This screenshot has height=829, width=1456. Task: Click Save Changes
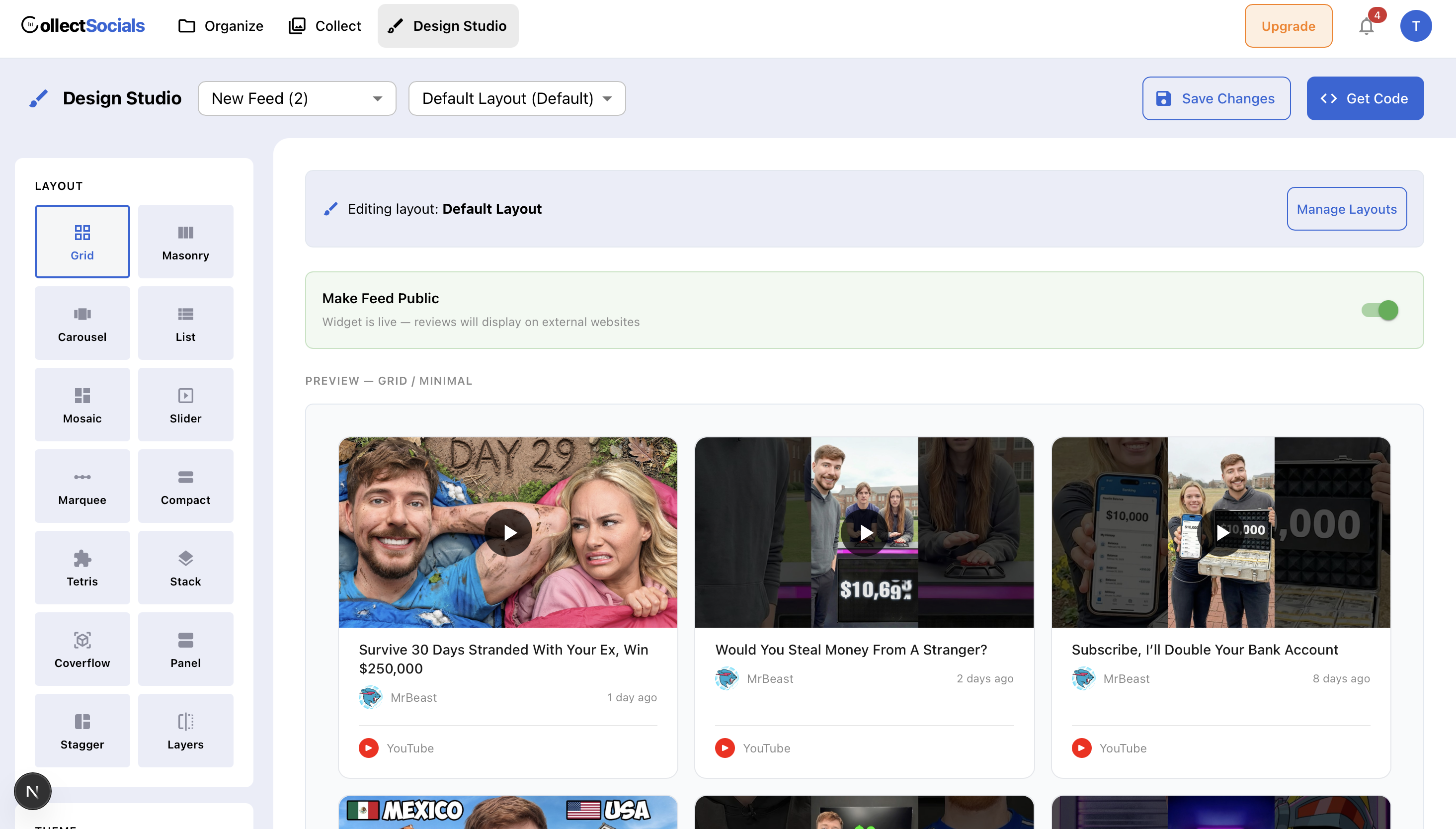1216,98
